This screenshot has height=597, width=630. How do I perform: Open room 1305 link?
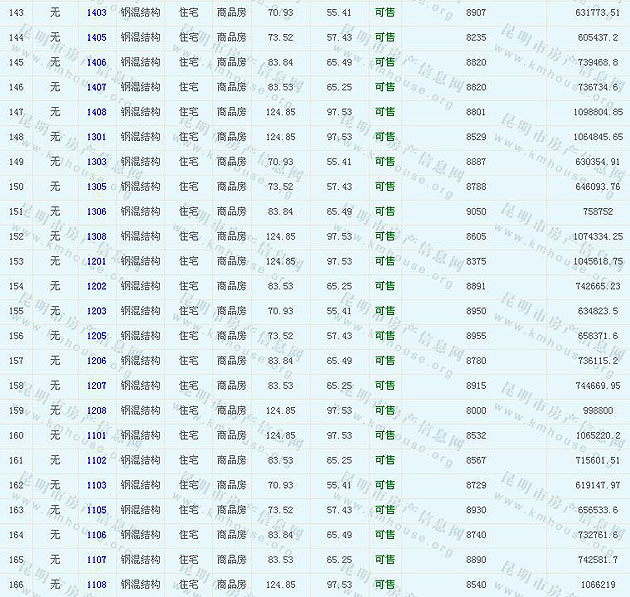click(97, 187)
